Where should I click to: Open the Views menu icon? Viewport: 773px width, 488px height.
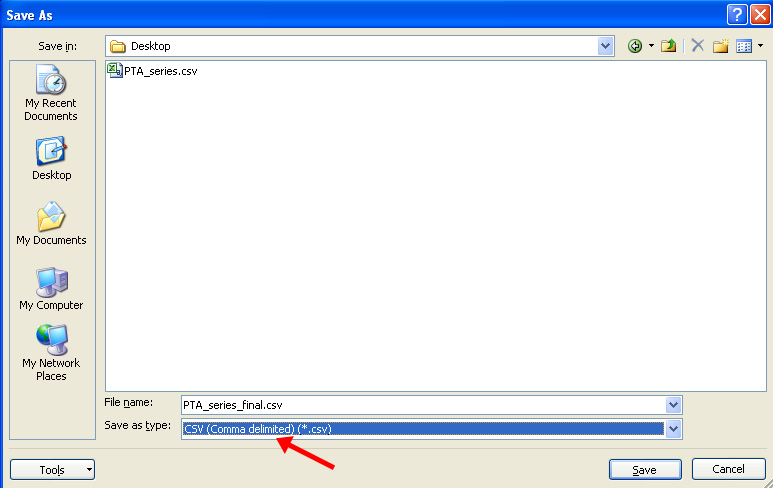(x=744, y=46)
